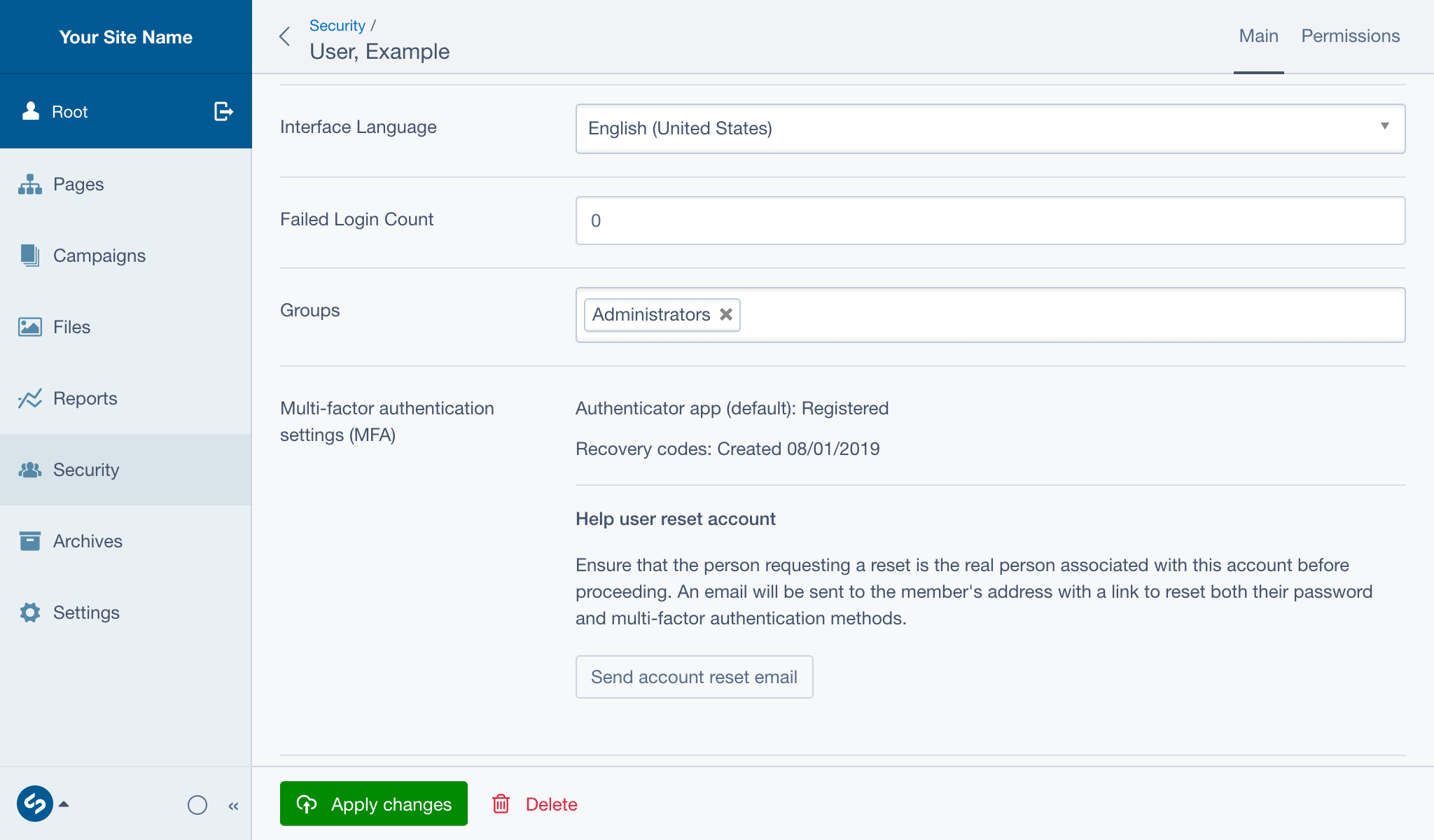Click the Root user icon
The width and height of the screenshot is (1434, 840).
coord(30,111)
